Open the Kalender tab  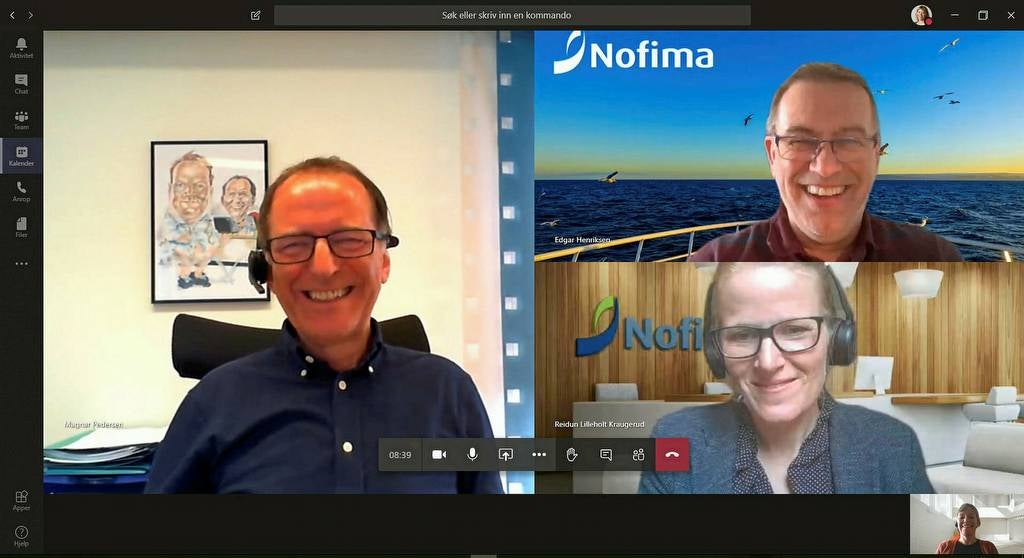21,156
